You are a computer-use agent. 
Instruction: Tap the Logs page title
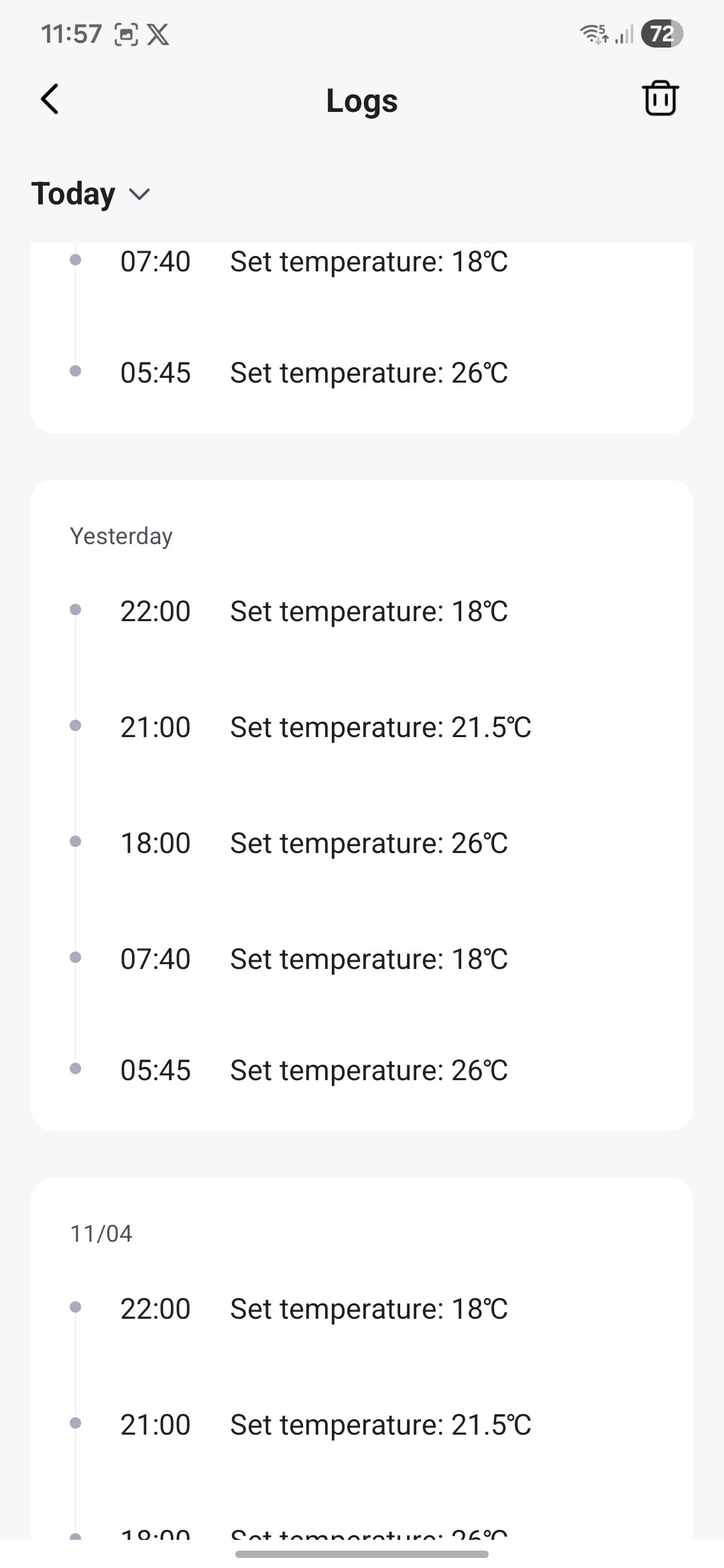coord(362,101)
